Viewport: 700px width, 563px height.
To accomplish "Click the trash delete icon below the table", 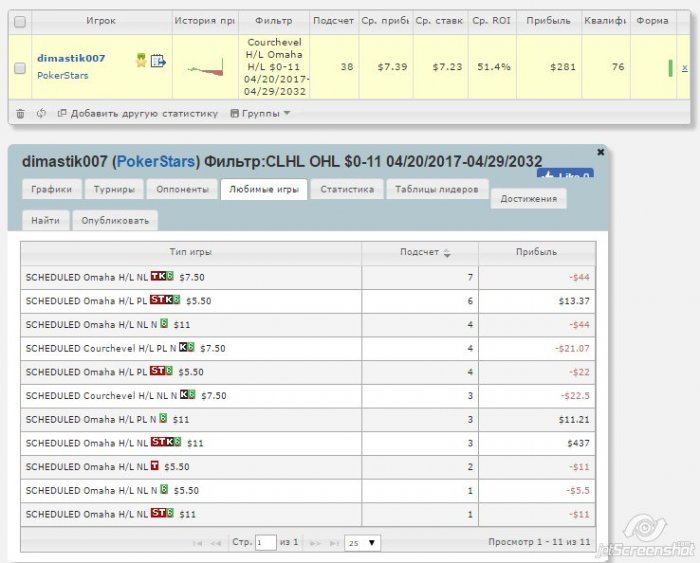I will [x=21, y=113].
